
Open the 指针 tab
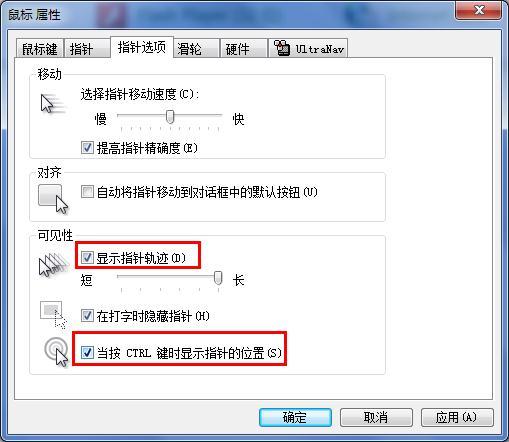coord(87,49)
